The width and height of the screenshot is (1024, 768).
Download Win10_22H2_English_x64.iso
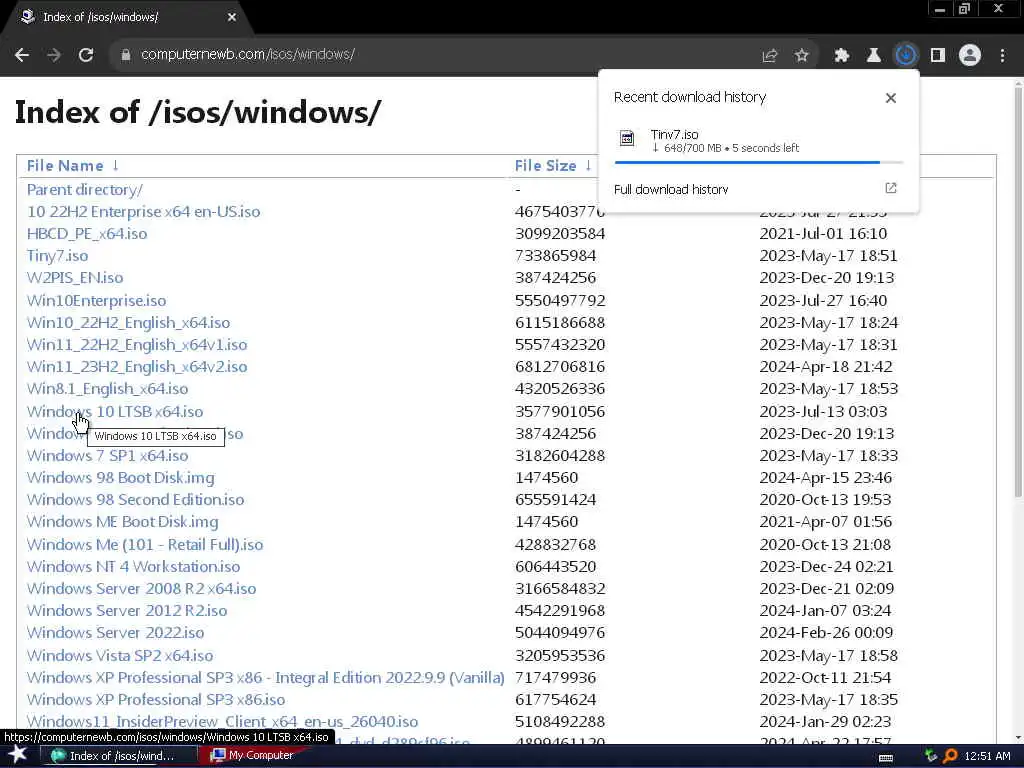point(129,323)
